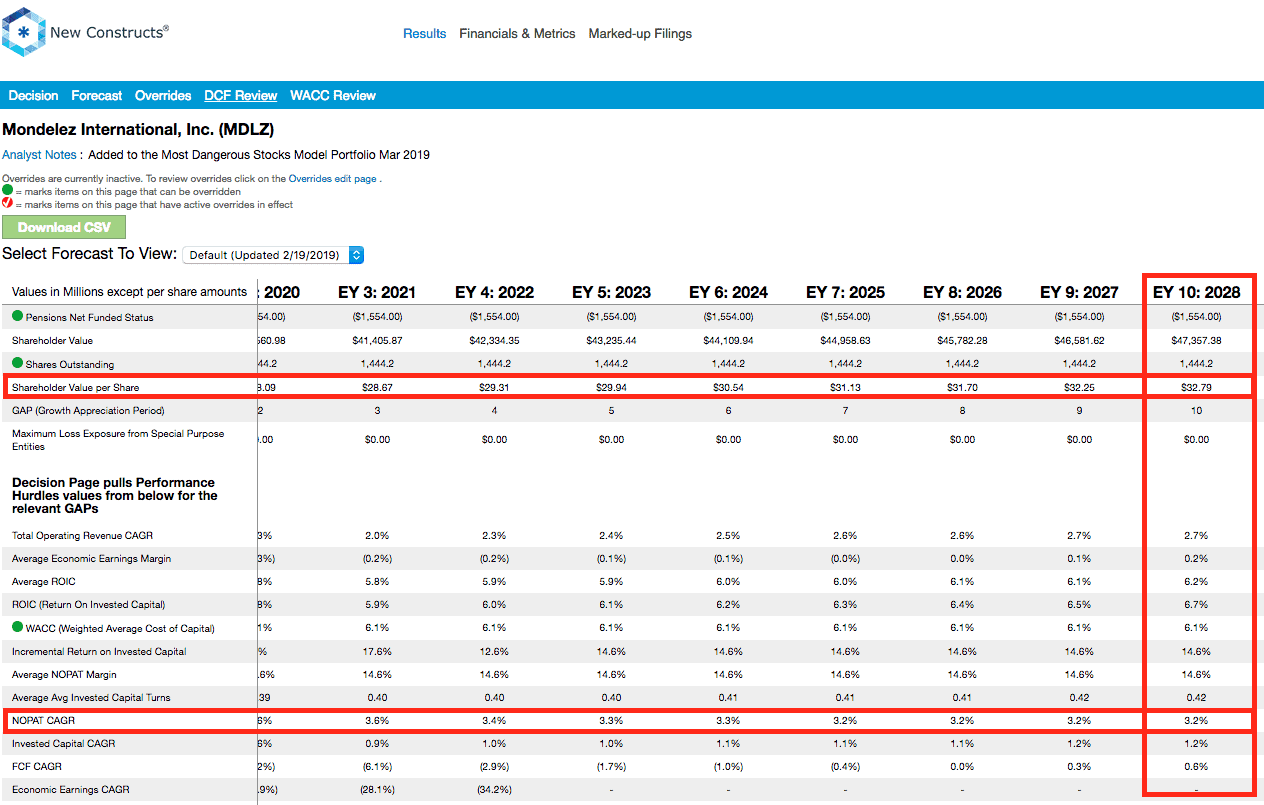Follow the Analyst Notes link
The width and height of the screenshot is (1264, 805).
pyautogui.click(x=39, y=155)
